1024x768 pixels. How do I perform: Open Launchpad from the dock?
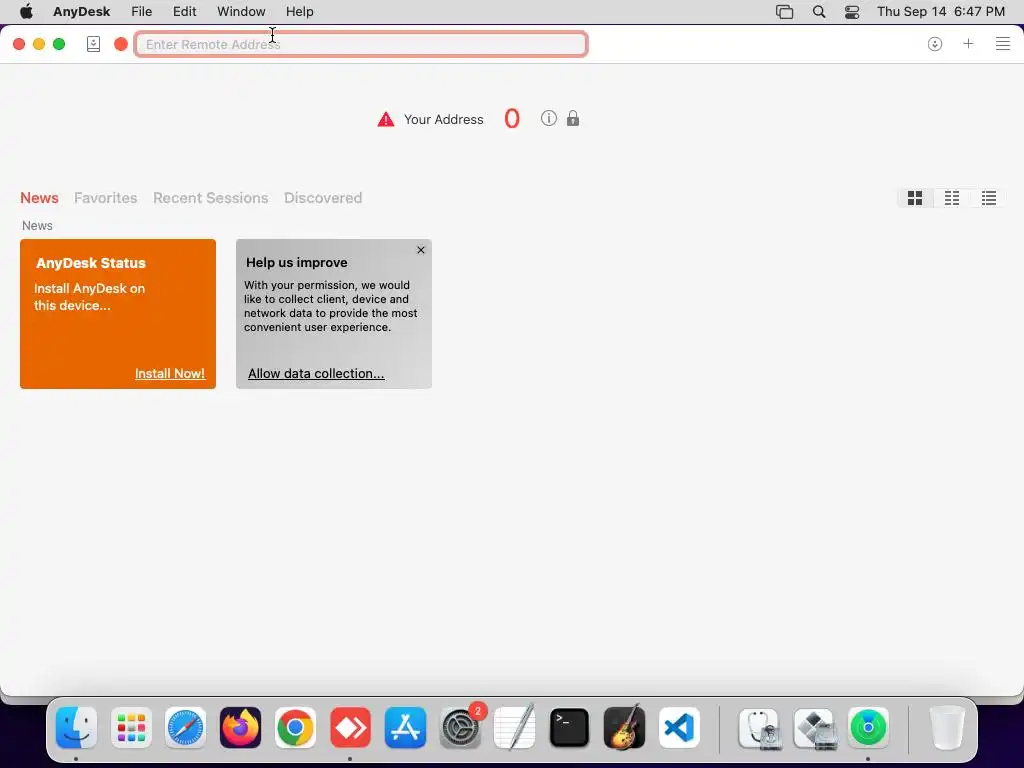(131, 728)
